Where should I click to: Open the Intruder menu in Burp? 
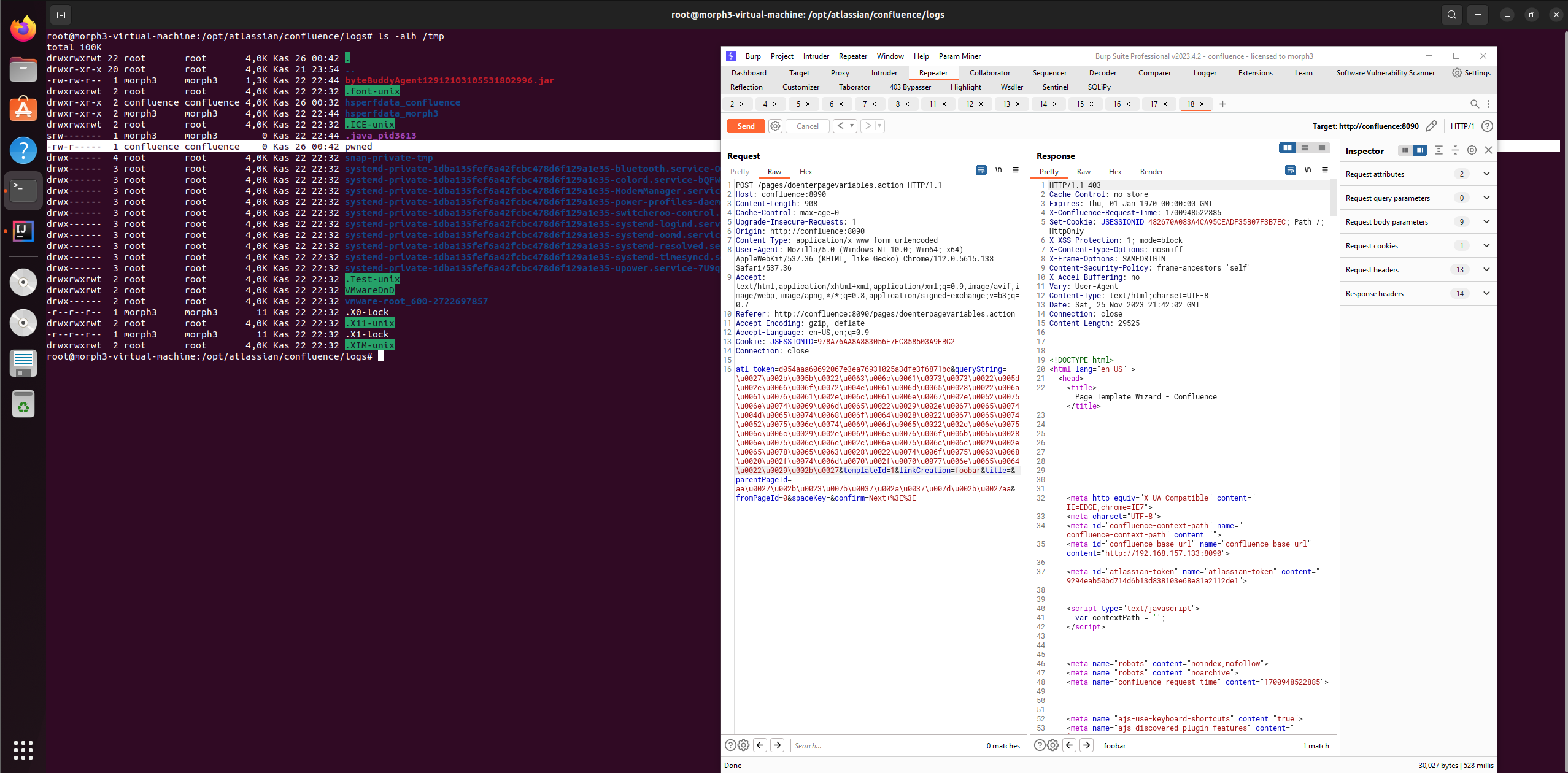(x=816, y=56)
